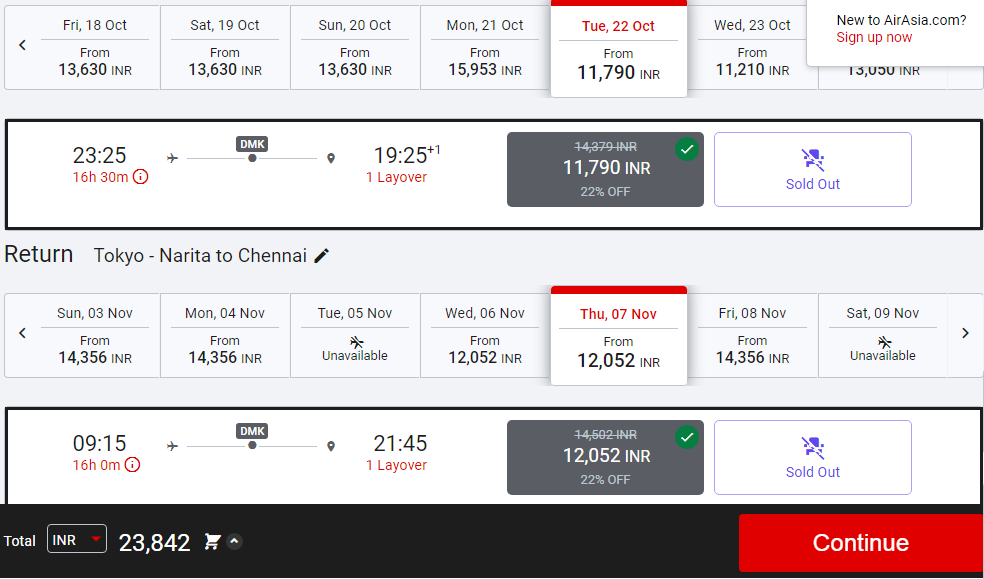Toggle the selected 12,052 INR fare checkmark
984x579 pixels.
[687, 437]
